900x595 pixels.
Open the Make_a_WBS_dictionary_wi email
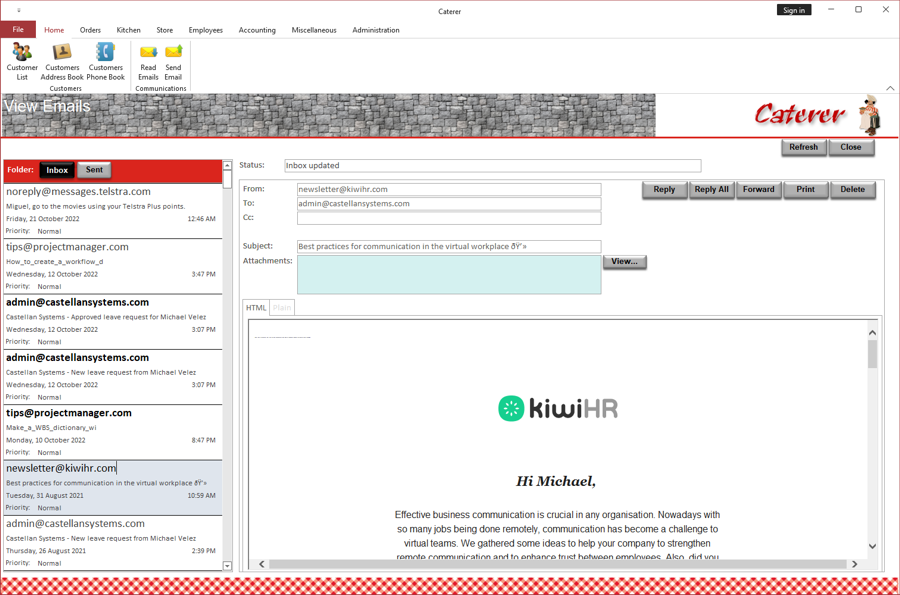coord(113,432)
